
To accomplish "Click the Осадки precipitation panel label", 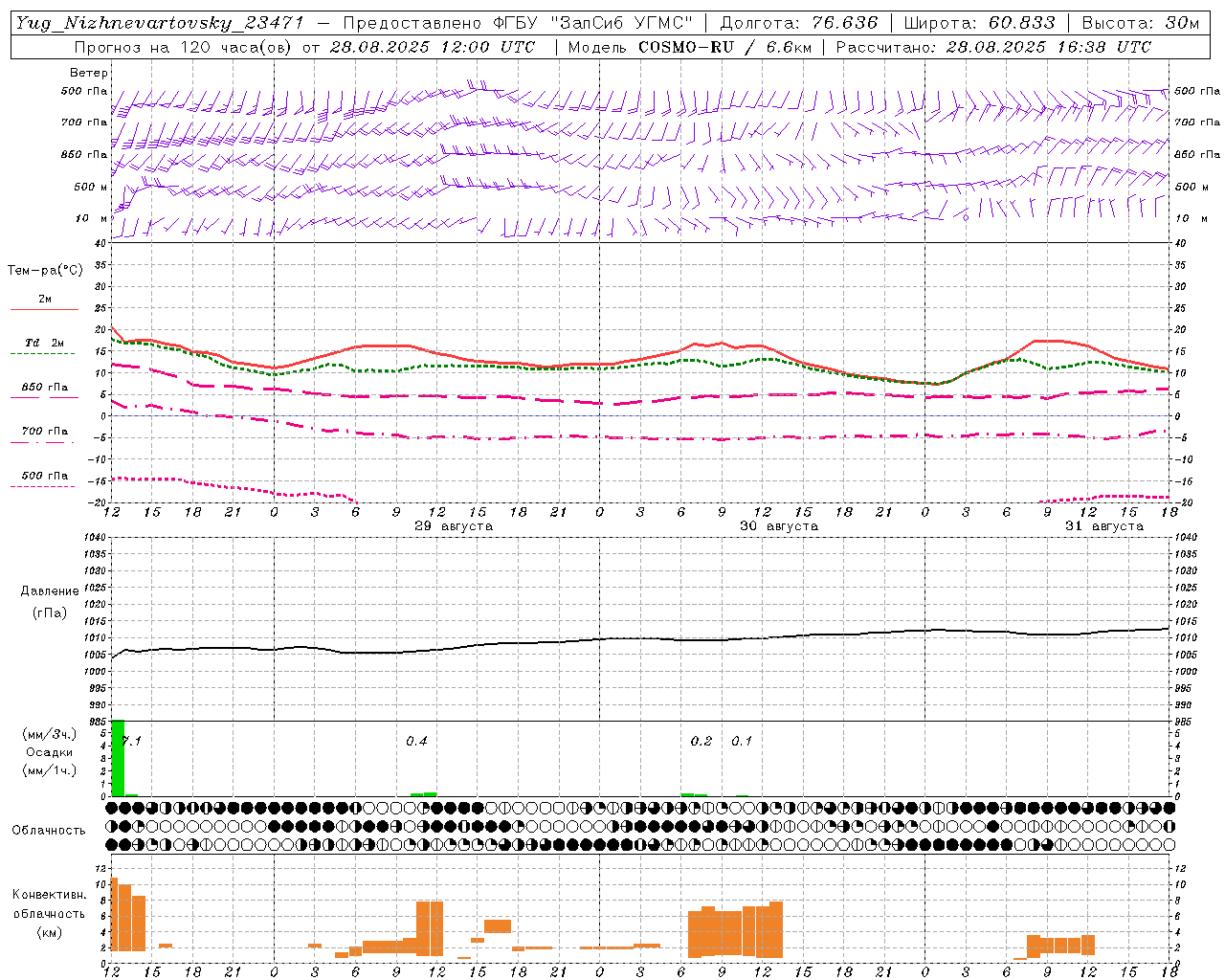I will point(49,752).
